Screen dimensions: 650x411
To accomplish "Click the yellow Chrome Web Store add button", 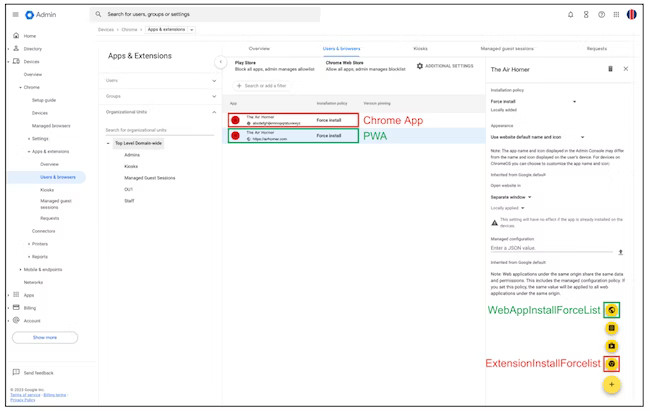I will pyautogui.click(x=612, y=363).
